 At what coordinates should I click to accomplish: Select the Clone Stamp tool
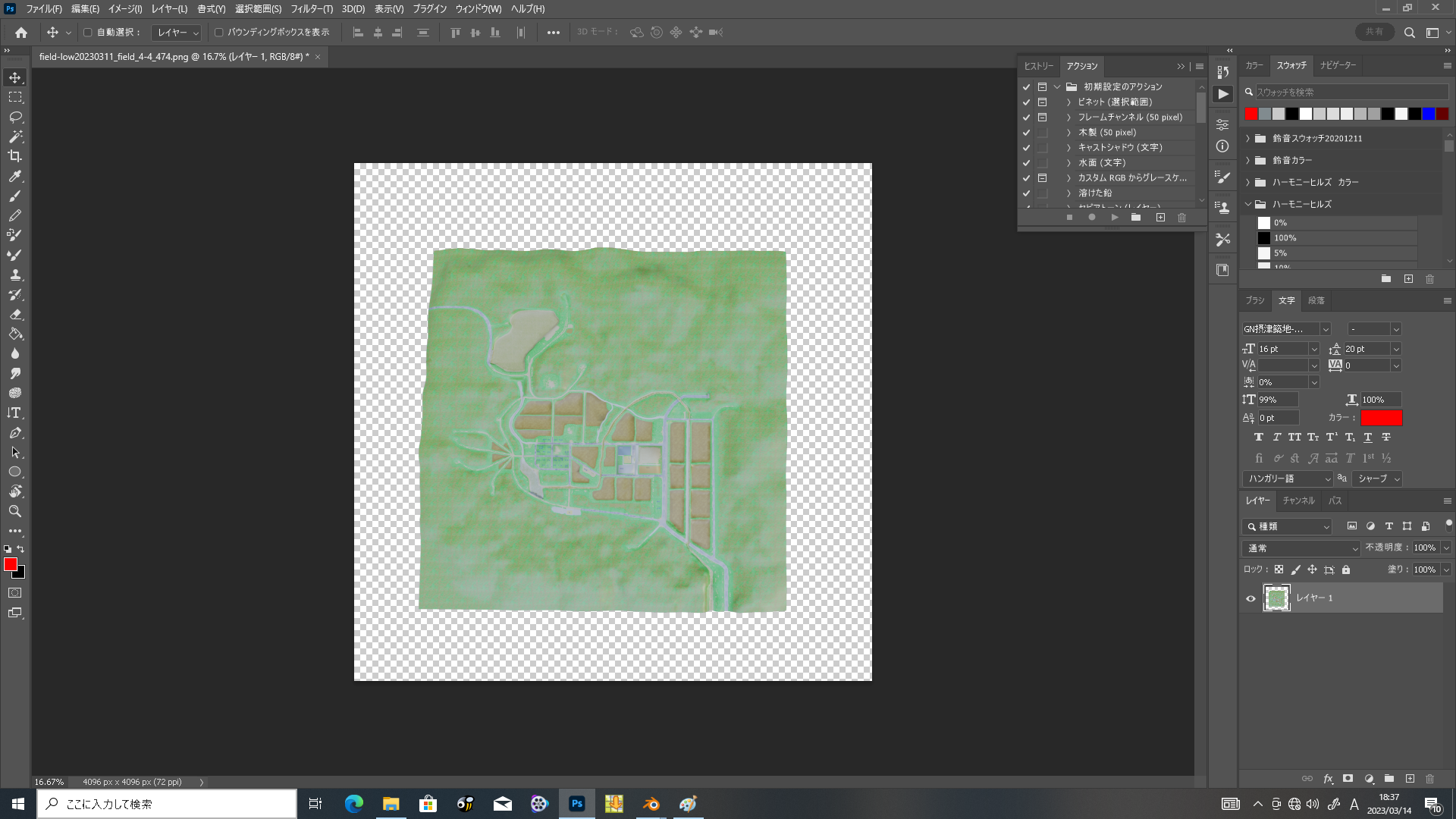tap(15, 275)
